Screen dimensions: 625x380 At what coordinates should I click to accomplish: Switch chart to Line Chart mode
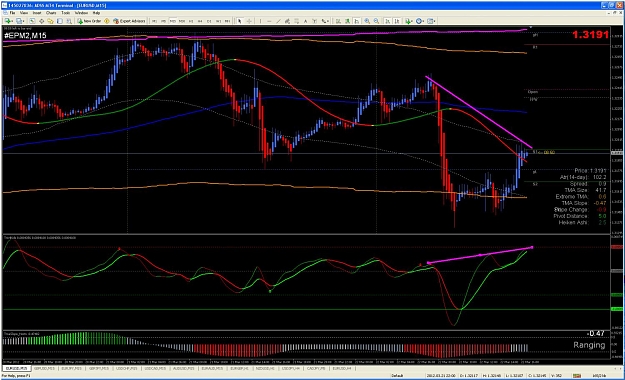[356, 21]
